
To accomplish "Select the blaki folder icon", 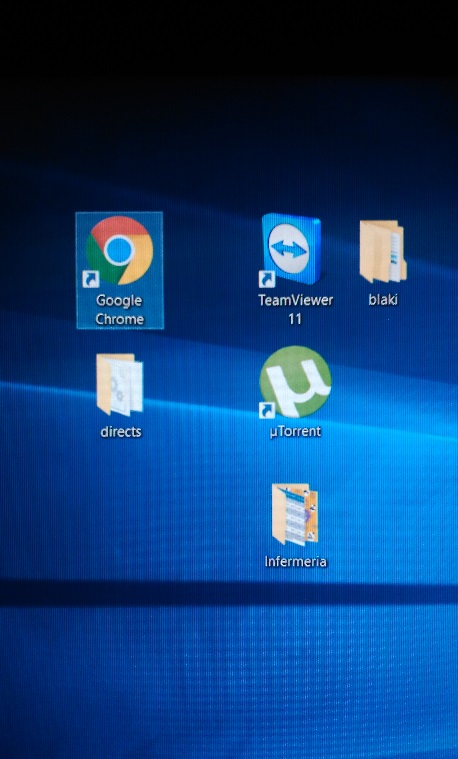I will [x=383, y=251].
